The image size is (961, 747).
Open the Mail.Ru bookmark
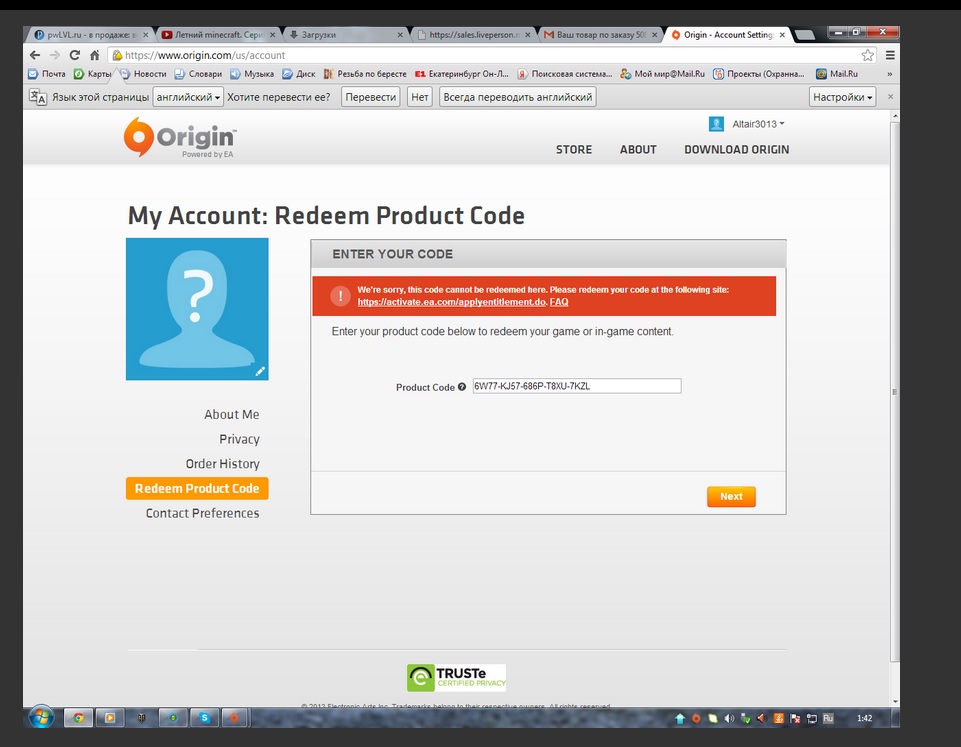click(x=837, y=74)
